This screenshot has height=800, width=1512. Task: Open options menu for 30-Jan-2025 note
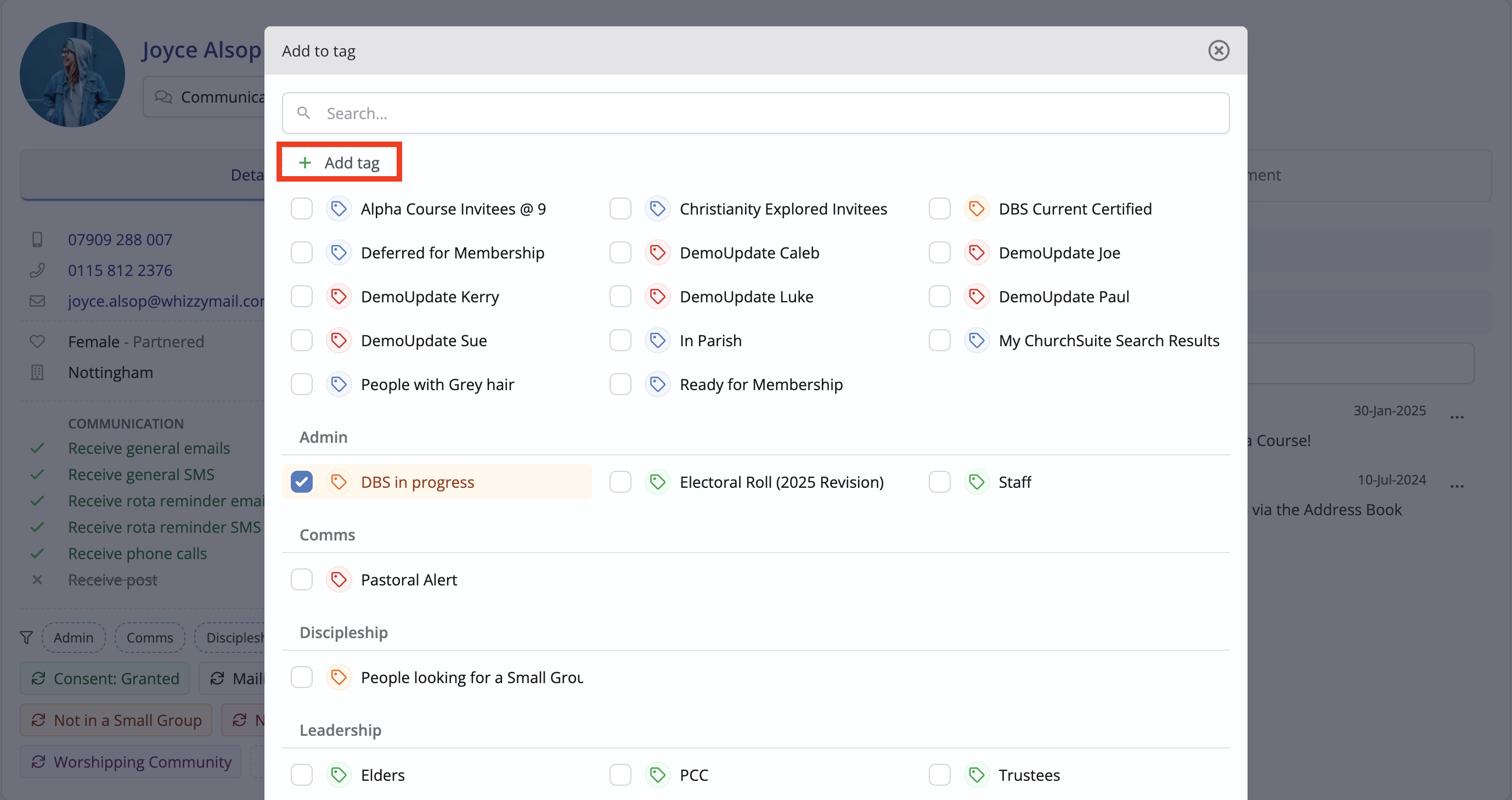coord(1457,418)
